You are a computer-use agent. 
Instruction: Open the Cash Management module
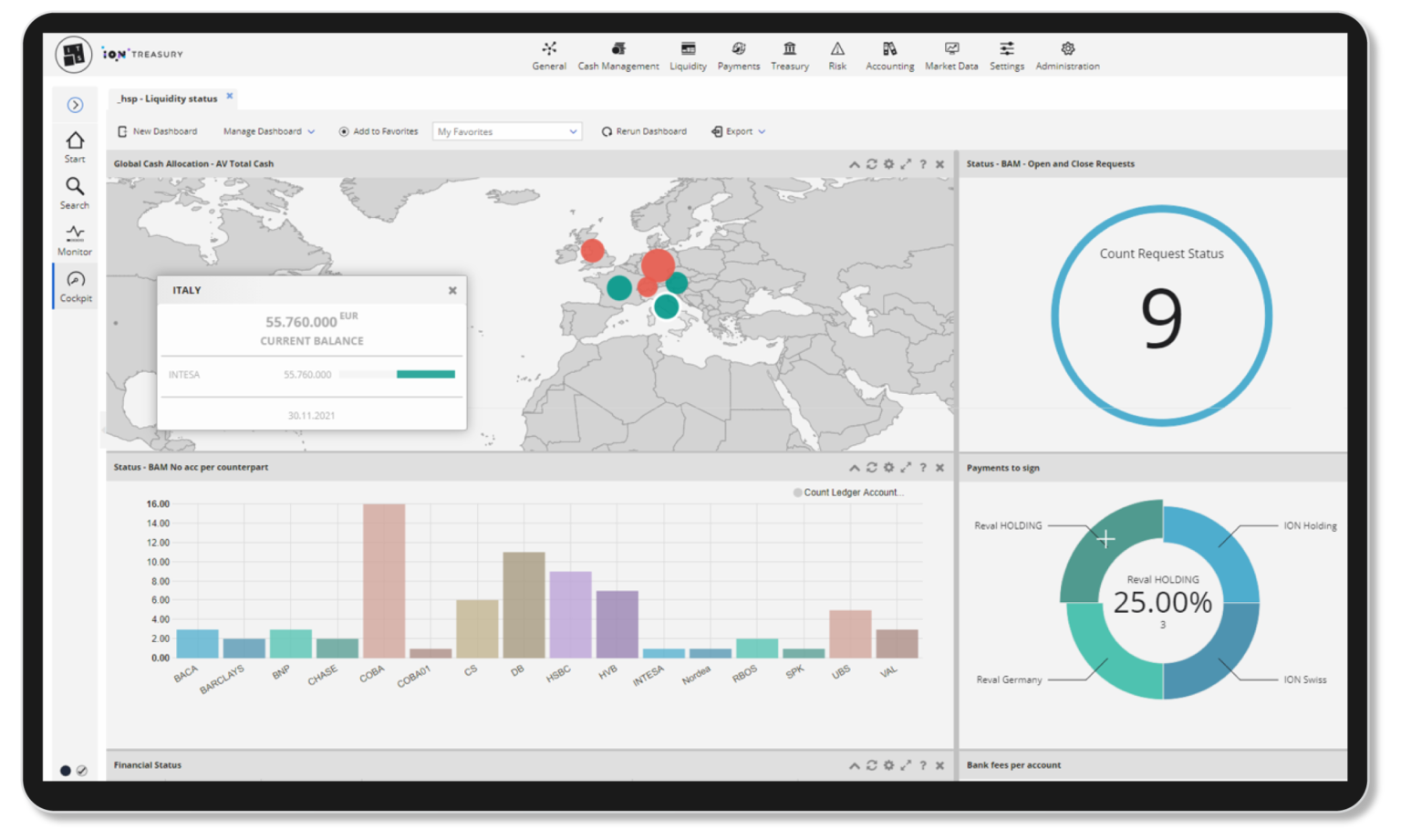[x=618, y=55]
